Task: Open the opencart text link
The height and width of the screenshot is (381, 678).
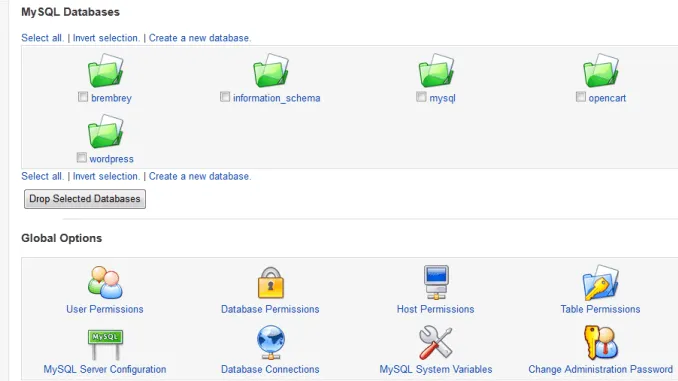Action: (x=607, y=98)
